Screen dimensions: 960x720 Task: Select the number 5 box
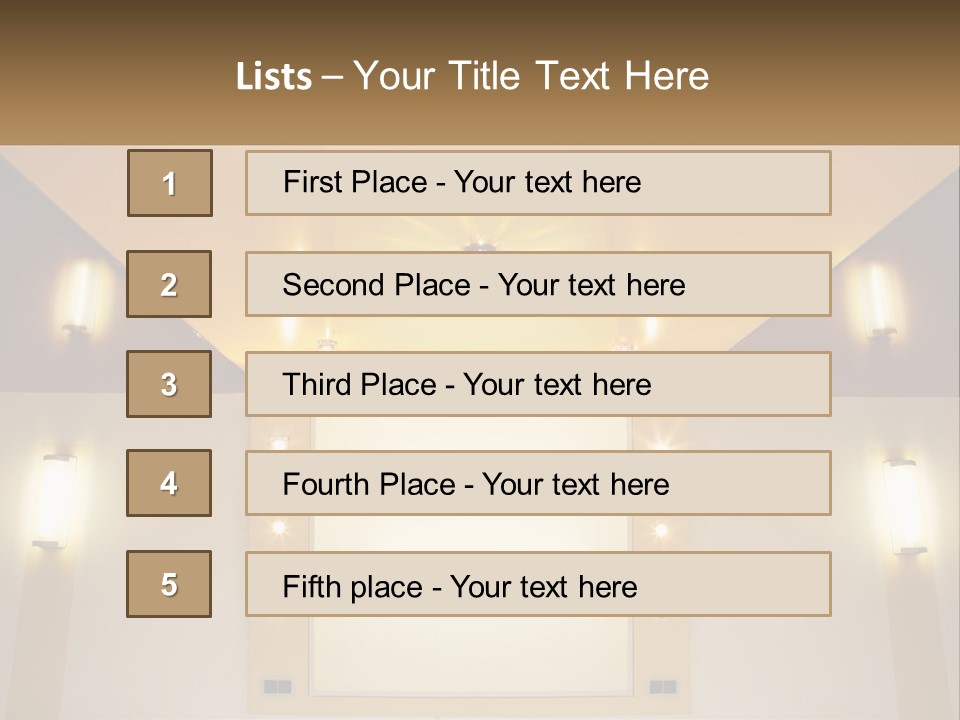click(169, 584)
